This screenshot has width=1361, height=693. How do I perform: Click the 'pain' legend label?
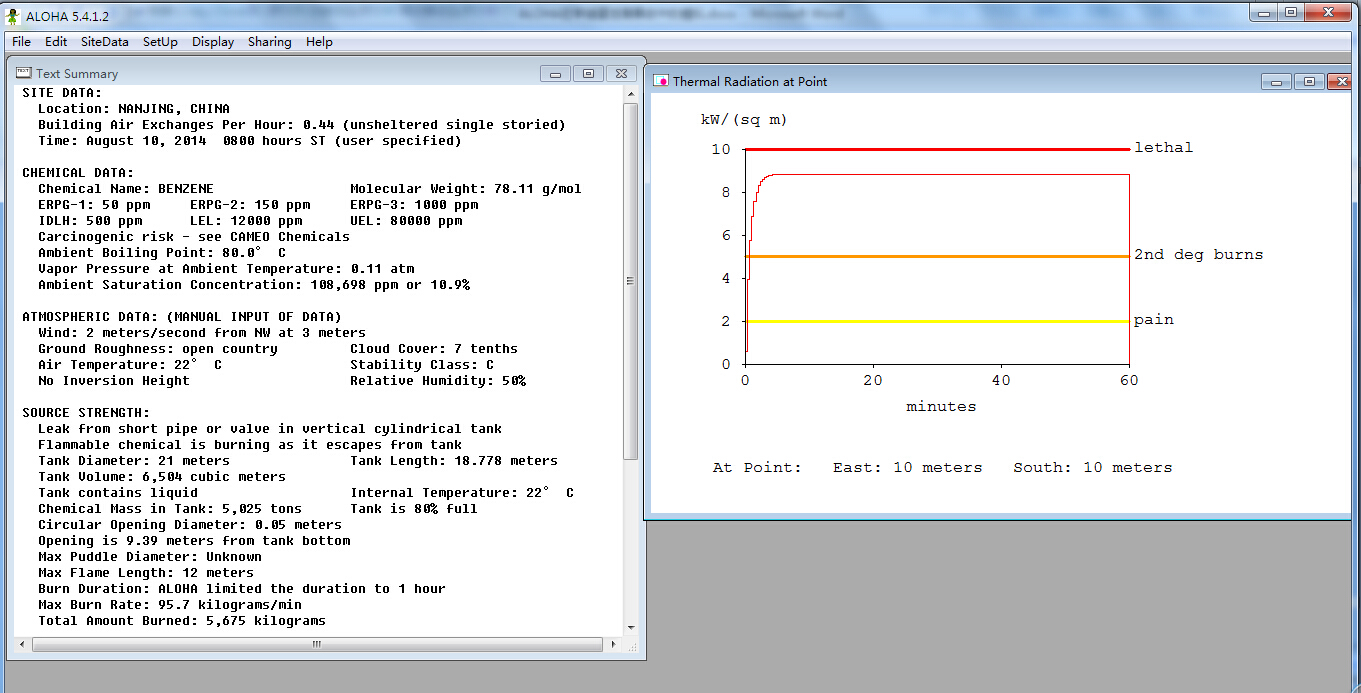click(x=1154, y=320)
